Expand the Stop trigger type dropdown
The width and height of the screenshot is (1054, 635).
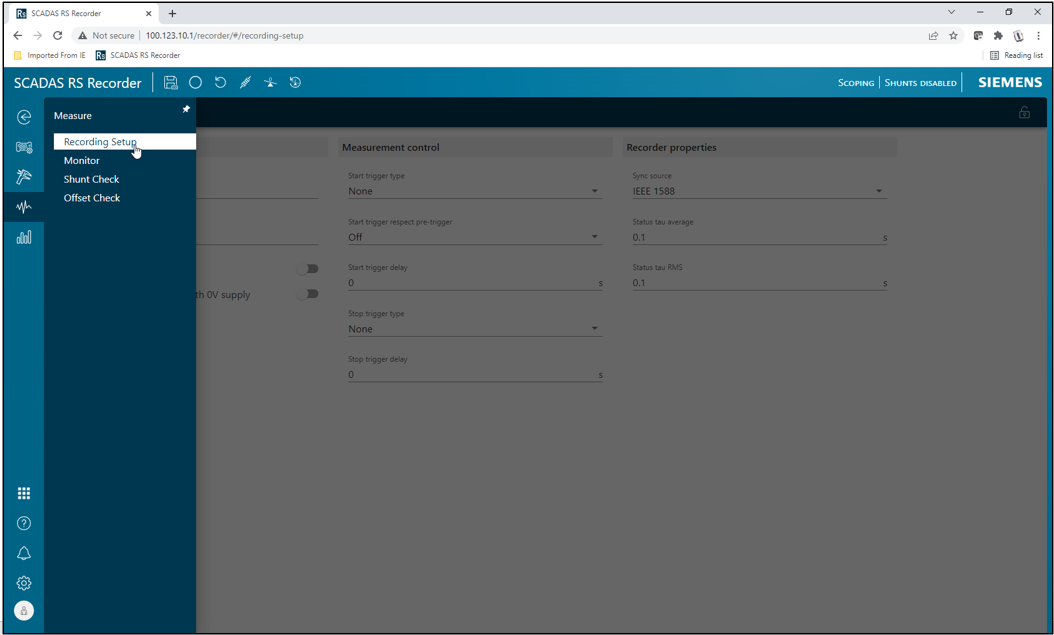[x=473, y=329]
